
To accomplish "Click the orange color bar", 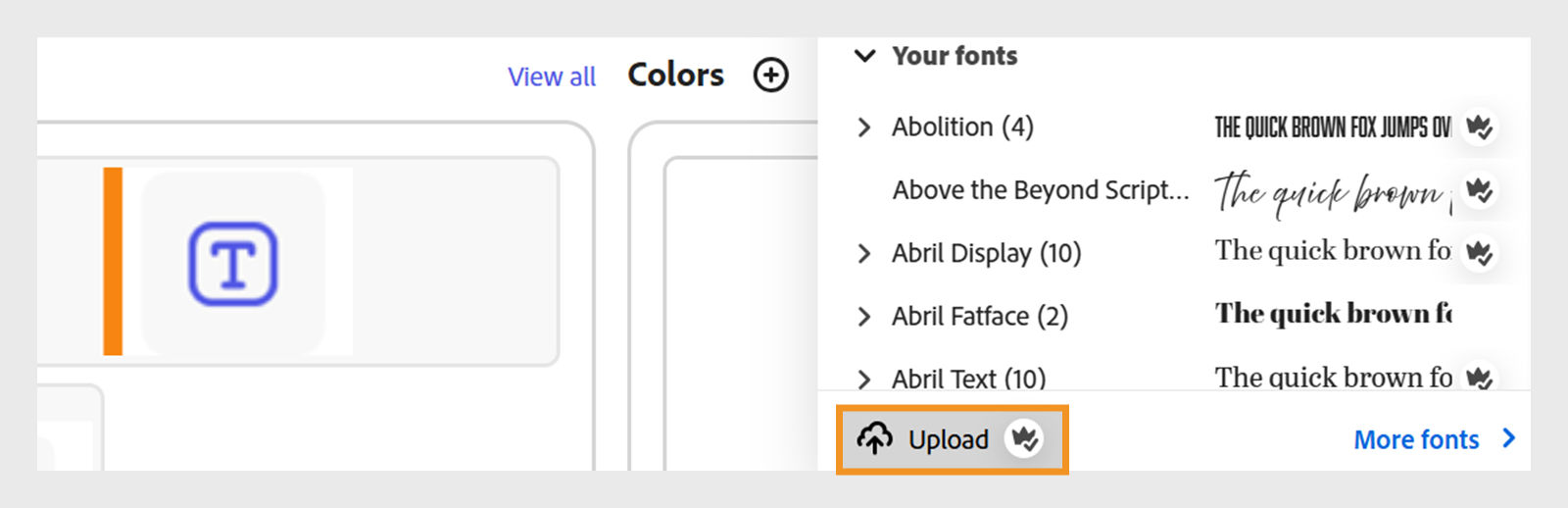I will 113,261.
